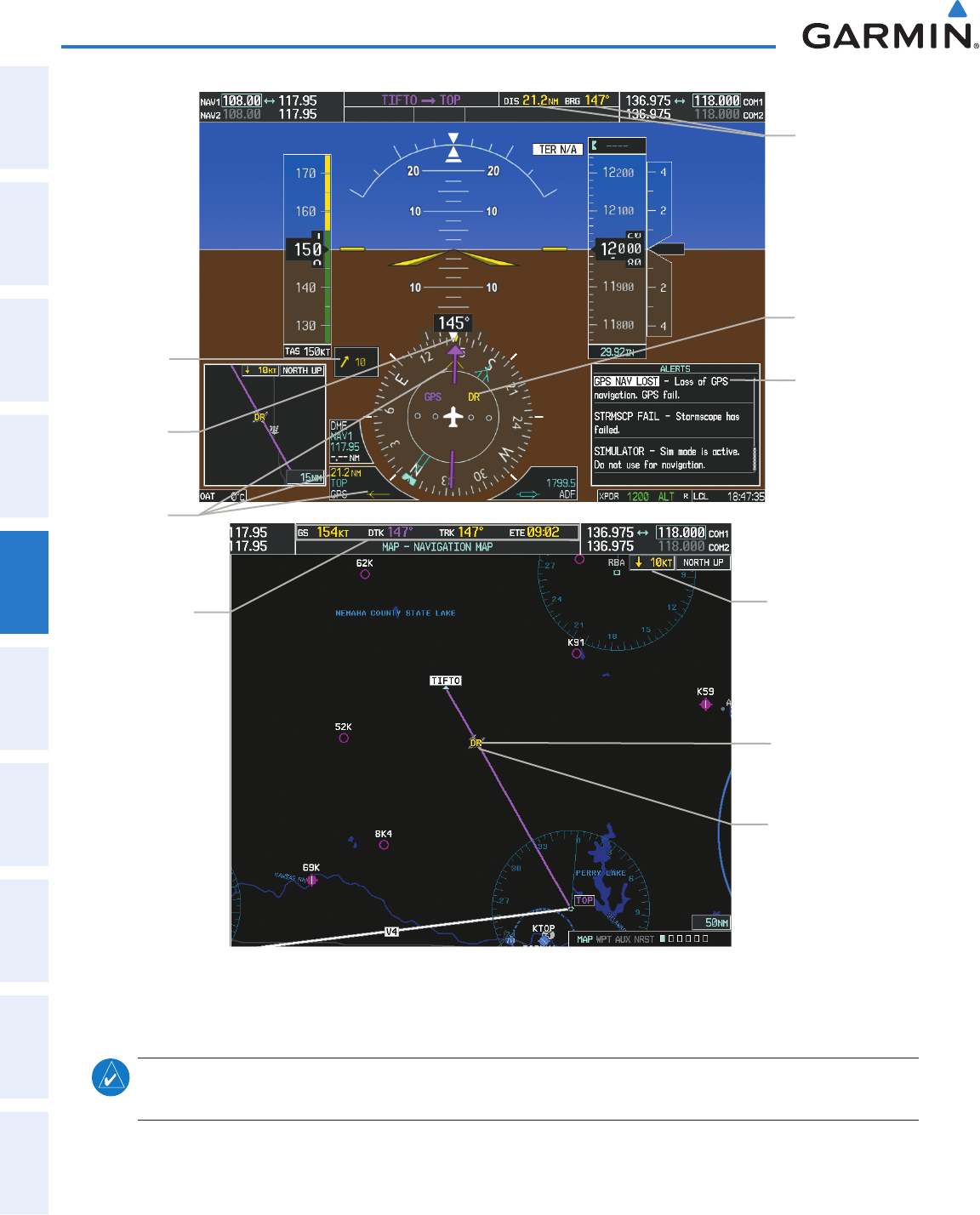Click the 1799.5 ADF bearing source box
The image size is (980, 1215).
(560, 488)
